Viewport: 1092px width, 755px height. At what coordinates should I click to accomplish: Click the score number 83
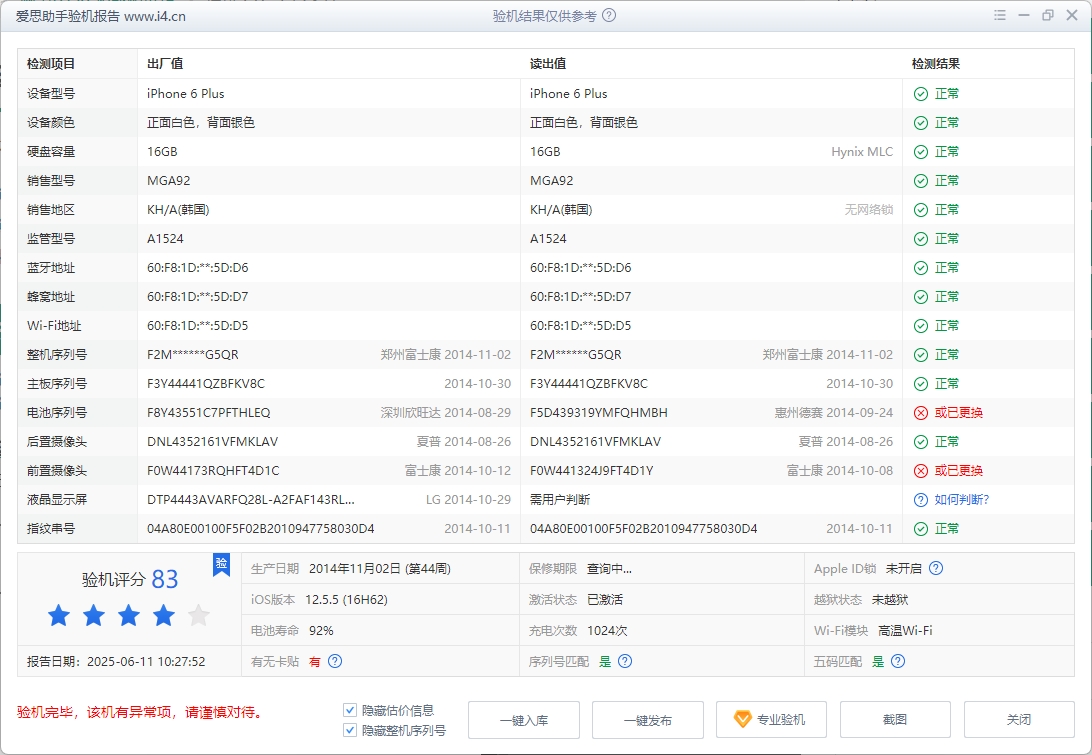click(165, 579)
